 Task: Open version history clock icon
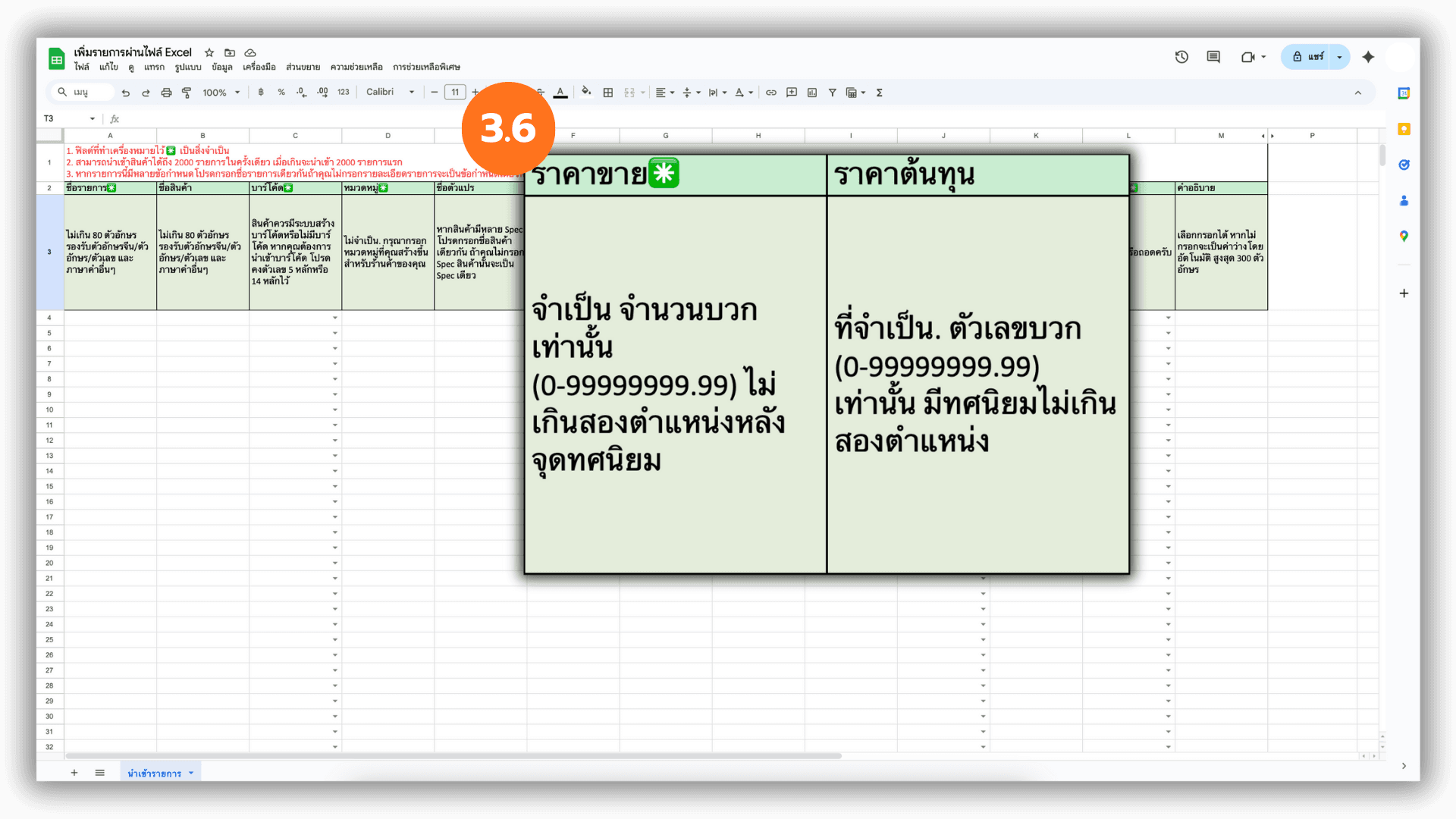click(x=1181, y=57)
